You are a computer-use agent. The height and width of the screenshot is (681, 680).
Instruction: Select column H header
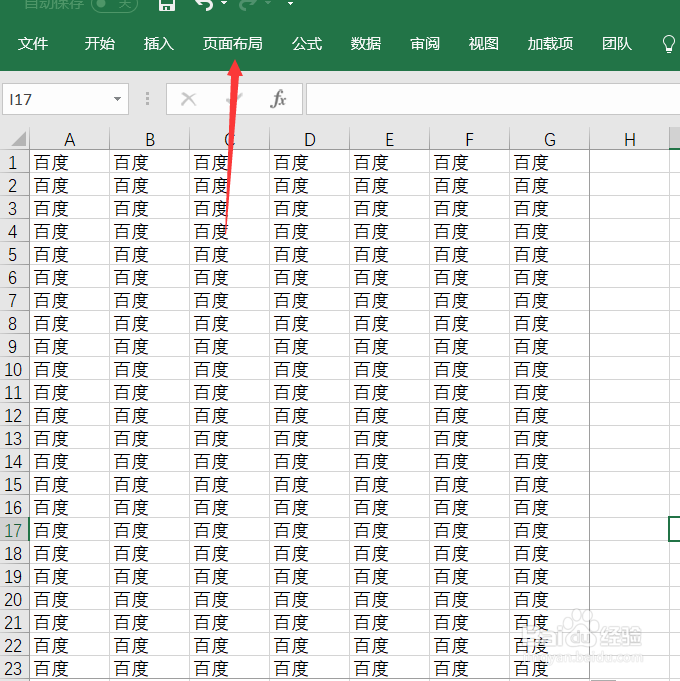[629, 139]
